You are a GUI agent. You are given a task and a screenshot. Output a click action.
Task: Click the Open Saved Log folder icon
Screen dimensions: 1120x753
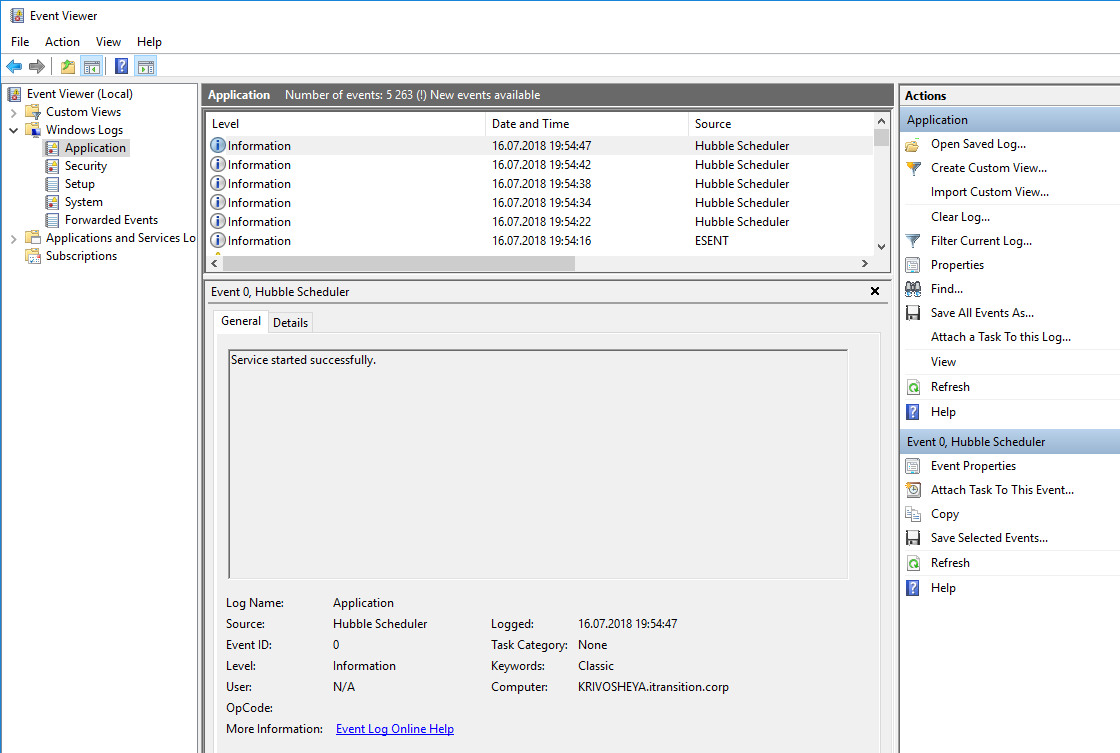click(x=913, y=144)
